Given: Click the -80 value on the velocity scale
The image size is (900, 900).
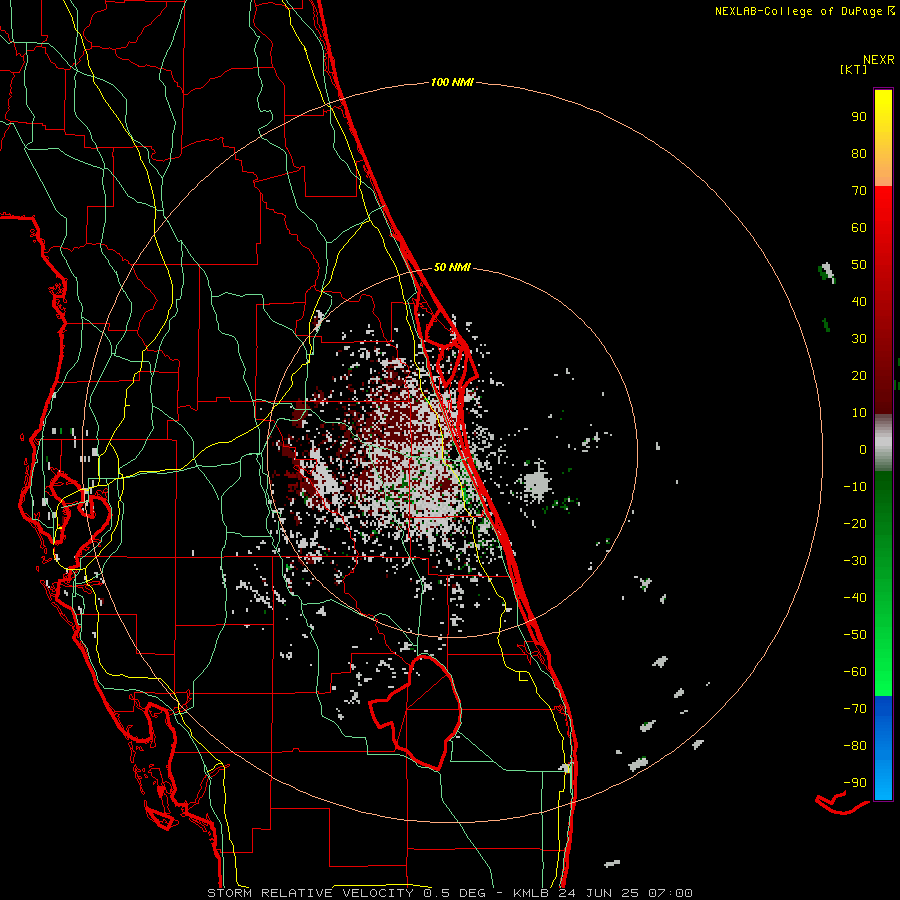Looking at the screenshot, I should (x=855, y=746).
